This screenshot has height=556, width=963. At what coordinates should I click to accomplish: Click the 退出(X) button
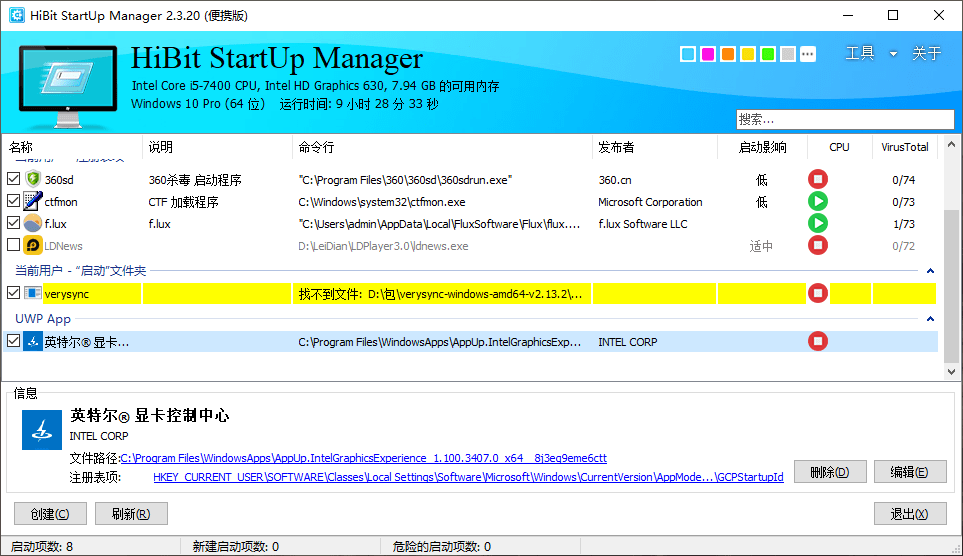[x=910, y=514]
